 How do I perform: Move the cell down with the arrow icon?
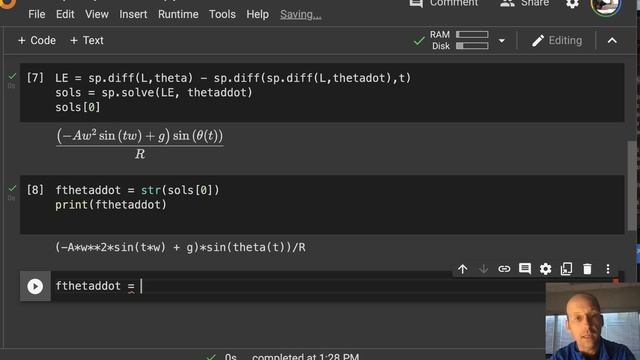tap(483, 269)
